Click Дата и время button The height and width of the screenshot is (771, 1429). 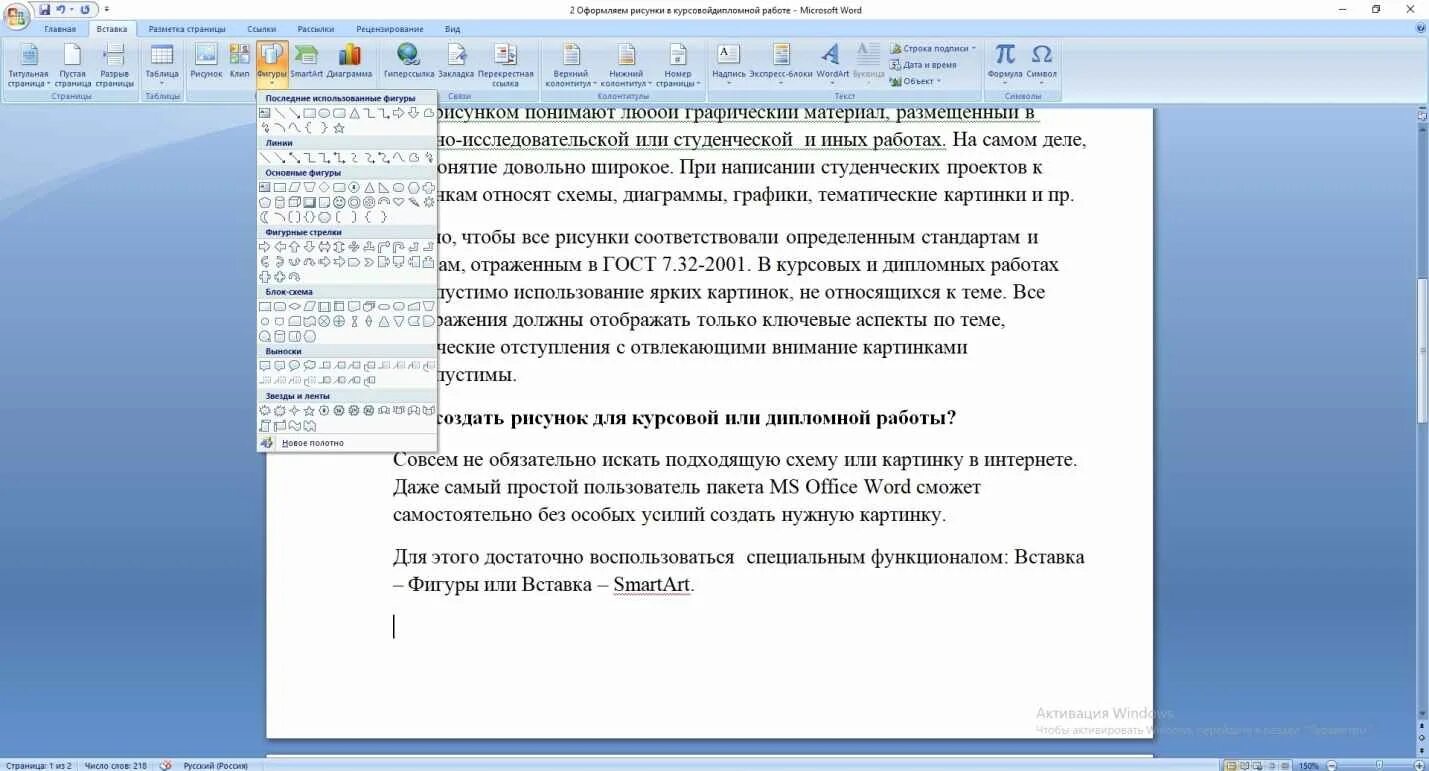coord(923,65)
